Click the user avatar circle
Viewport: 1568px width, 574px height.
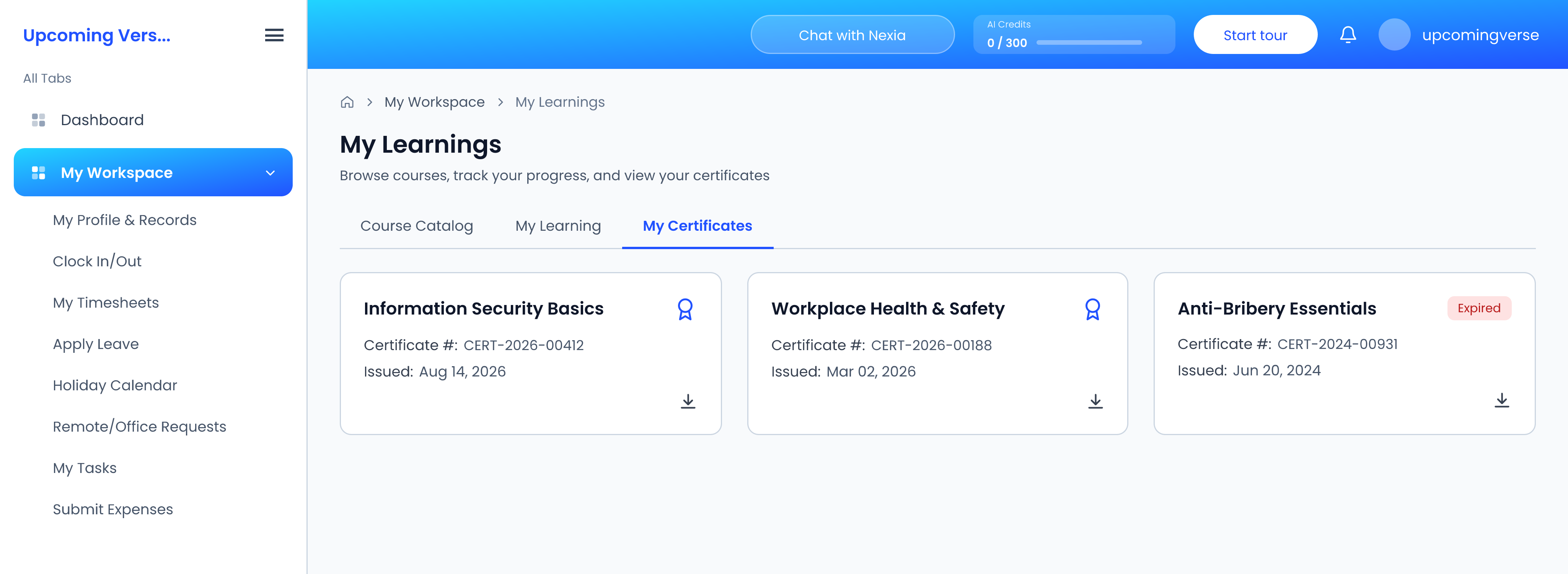[1394, 35]
